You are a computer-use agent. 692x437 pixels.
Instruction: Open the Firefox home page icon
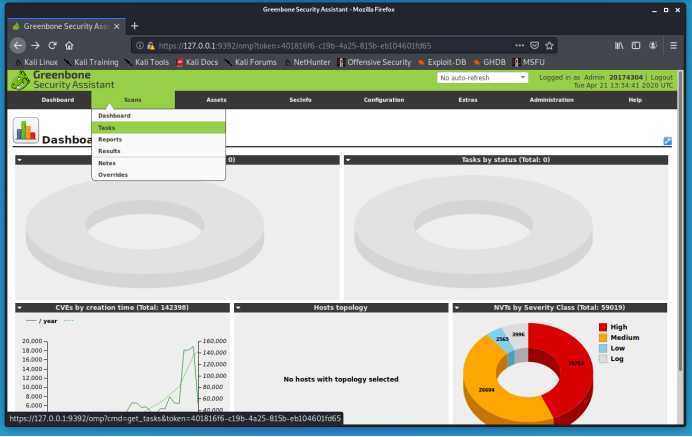(69, 45)
